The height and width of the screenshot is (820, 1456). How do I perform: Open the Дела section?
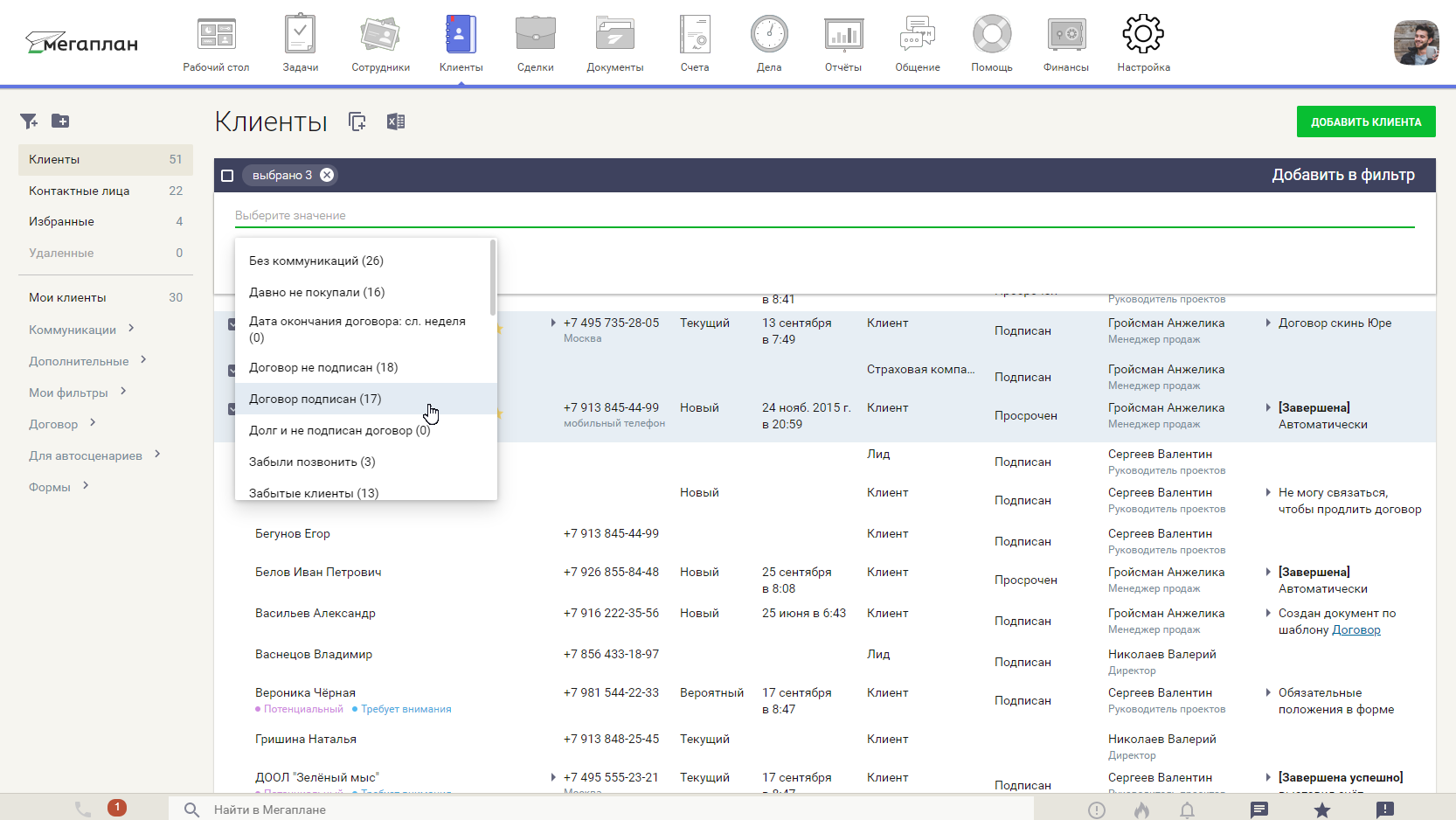(x=769, y=44)
